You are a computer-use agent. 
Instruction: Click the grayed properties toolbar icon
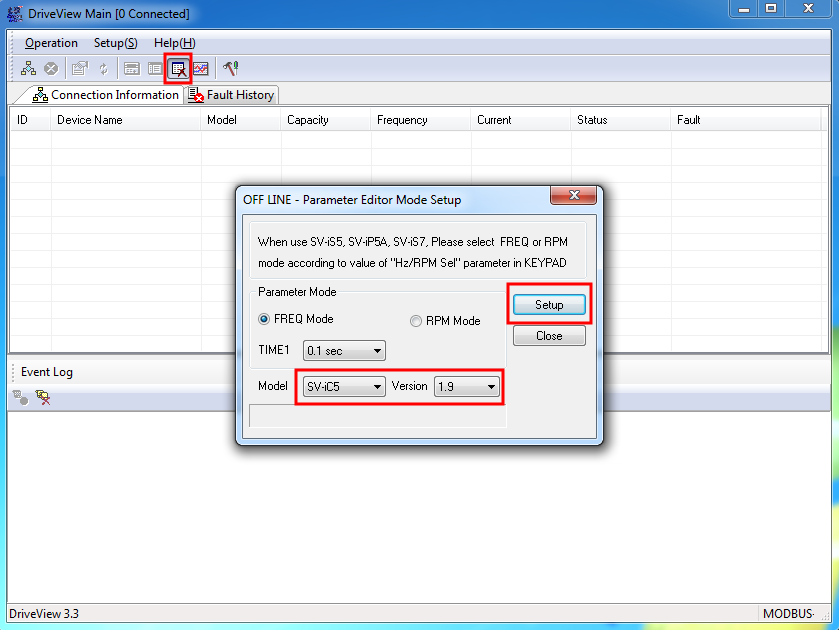(80, 68)
